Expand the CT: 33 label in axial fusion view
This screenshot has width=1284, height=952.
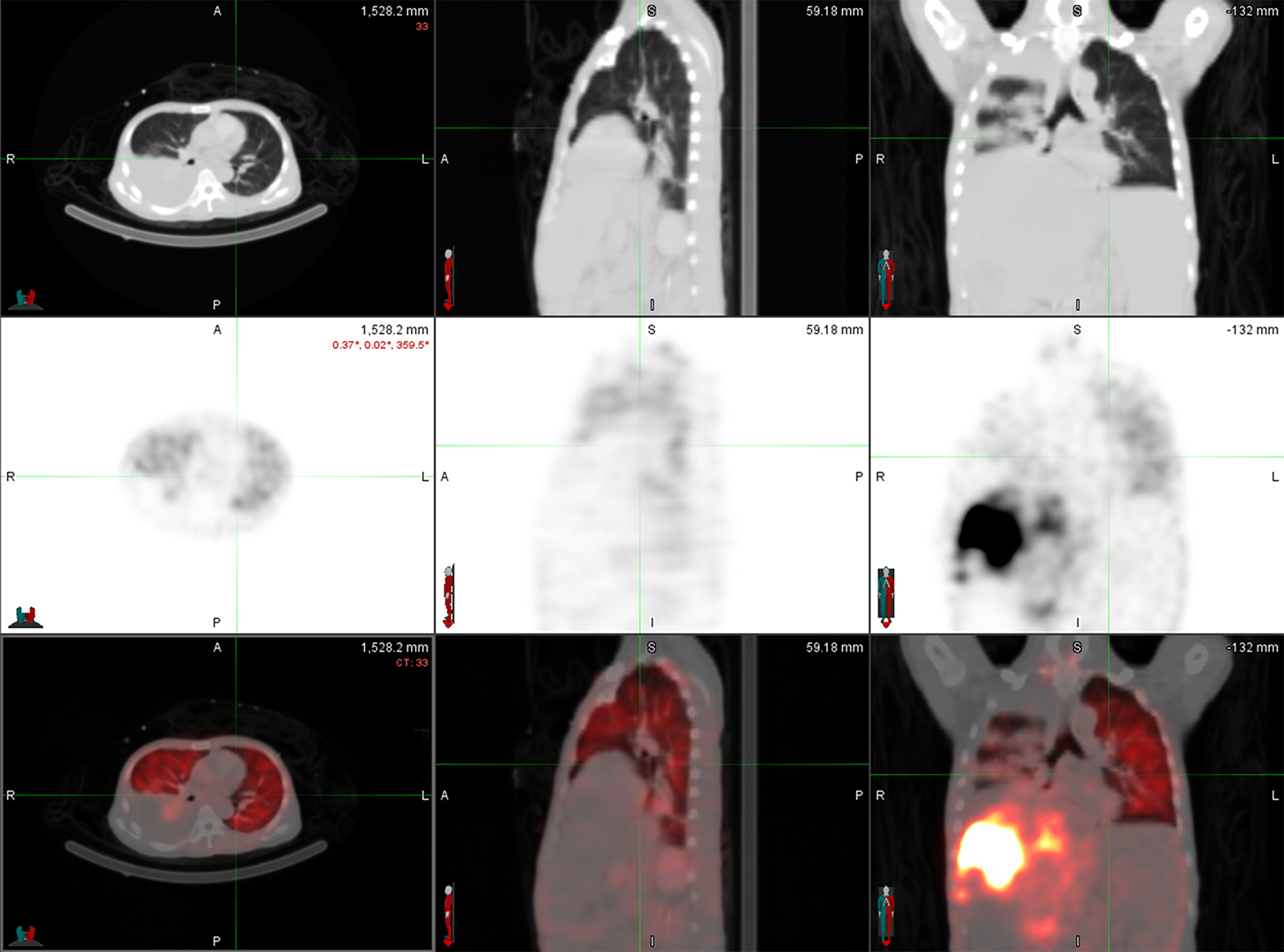412,662
